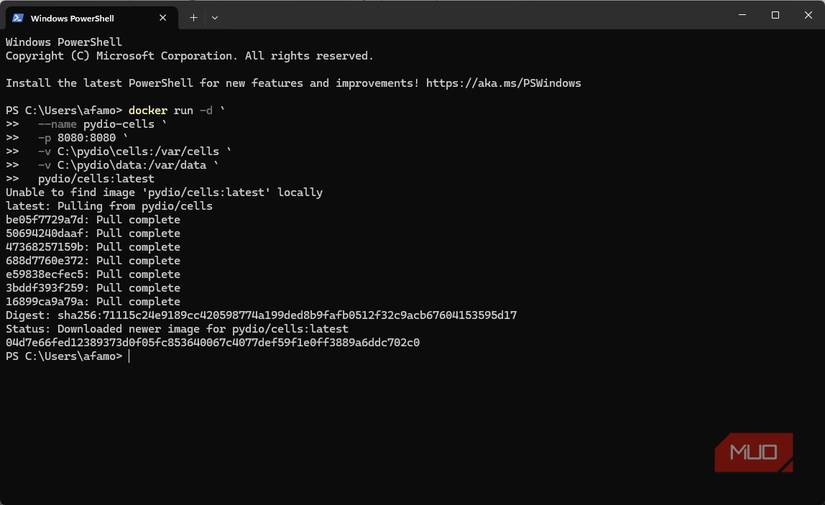Click the '--name pydio-cells' argument

click(x=96, y=124)
